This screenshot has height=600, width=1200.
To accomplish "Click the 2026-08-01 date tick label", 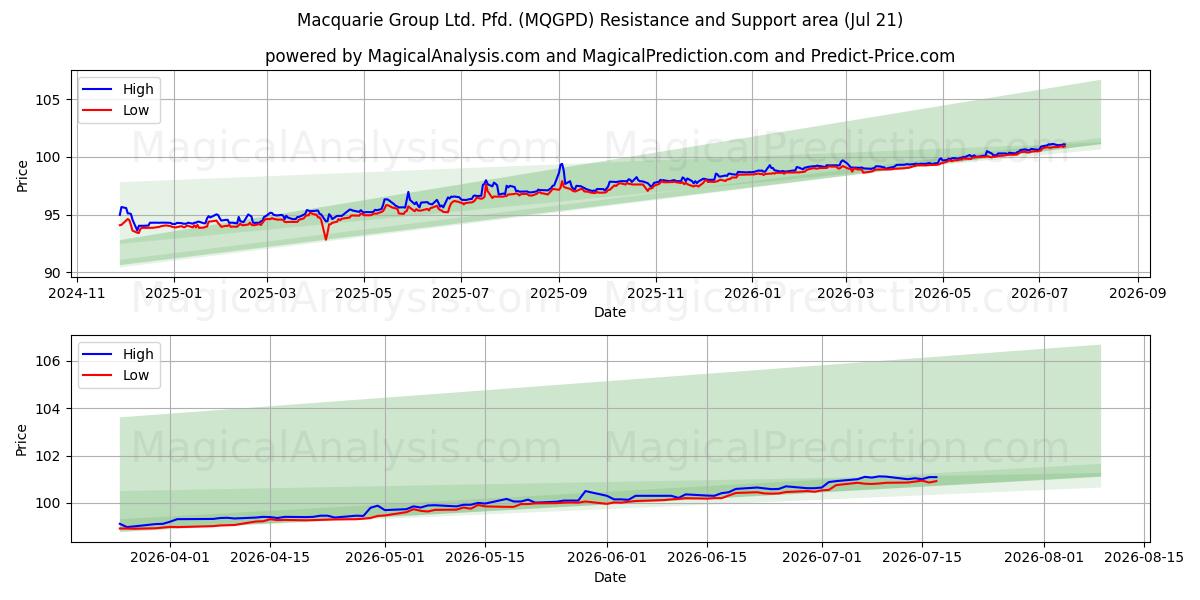I will 1044,558.
